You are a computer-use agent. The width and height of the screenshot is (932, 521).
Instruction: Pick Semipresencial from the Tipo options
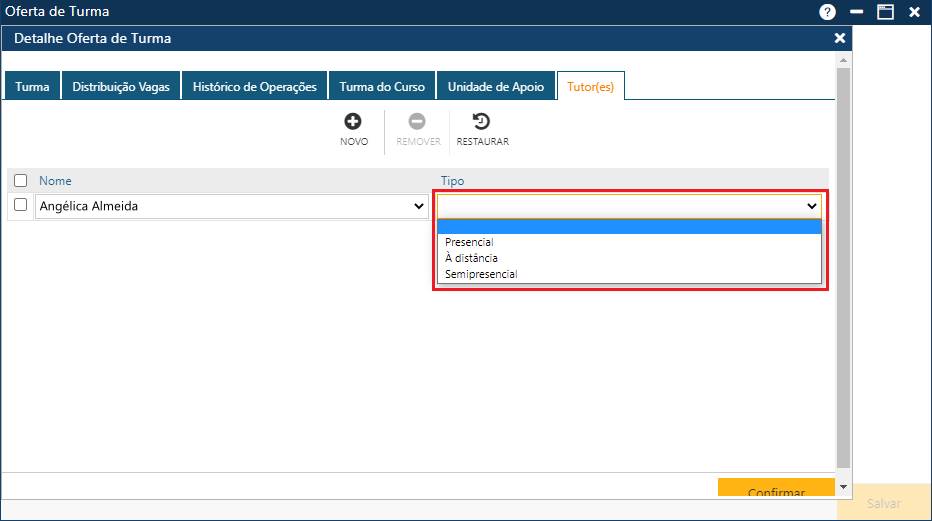[x=481, y=274]
